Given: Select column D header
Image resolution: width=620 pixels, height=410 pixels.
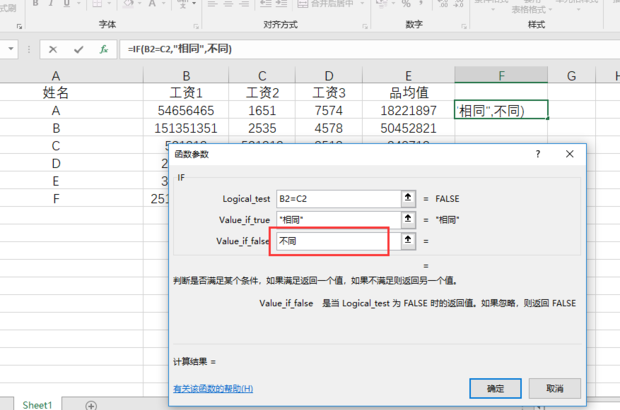Looking at the screenshot, I should pyautogui.click(x=329, y=75).
